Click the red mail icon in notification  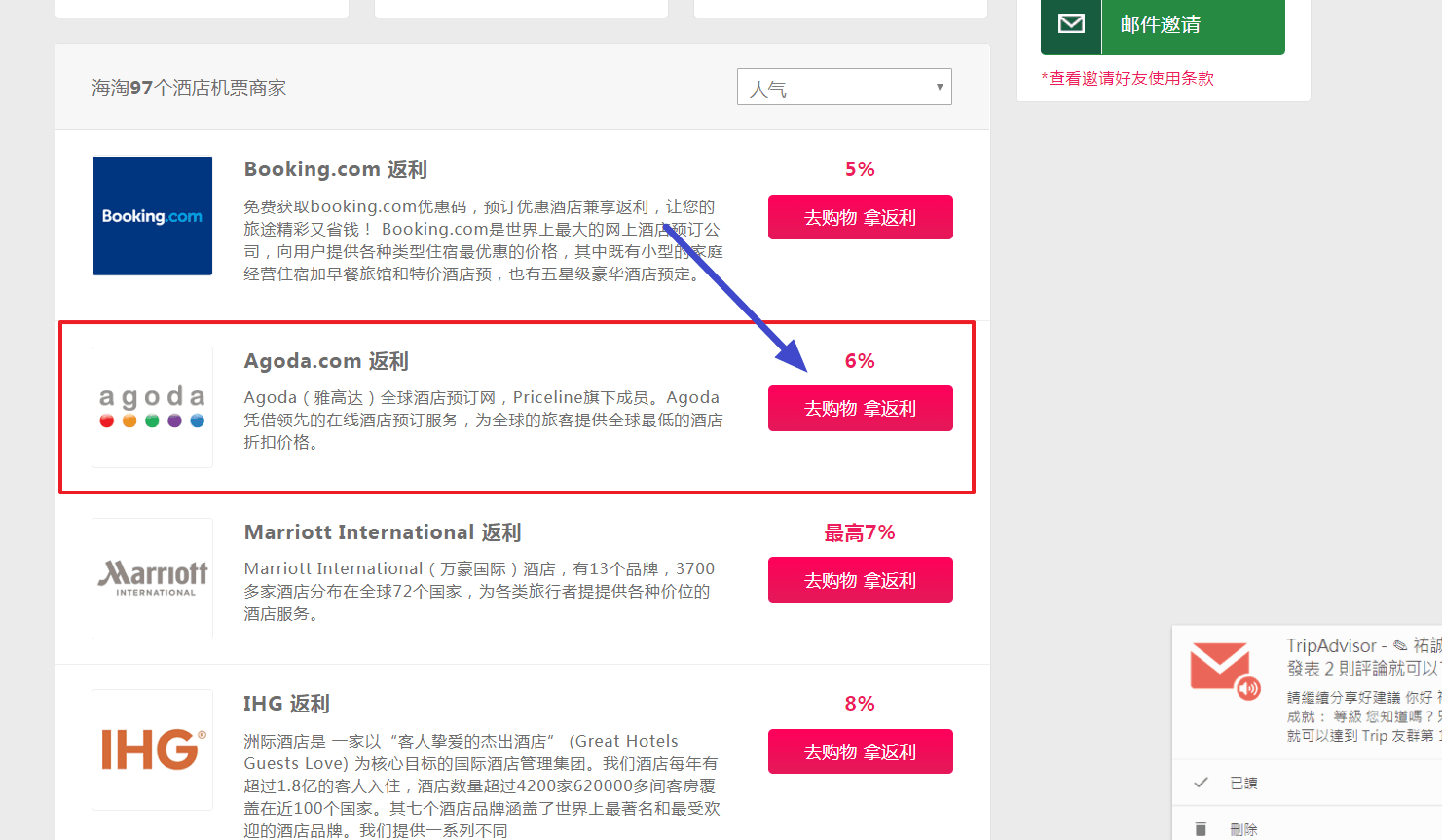(x=1221, y=670)
